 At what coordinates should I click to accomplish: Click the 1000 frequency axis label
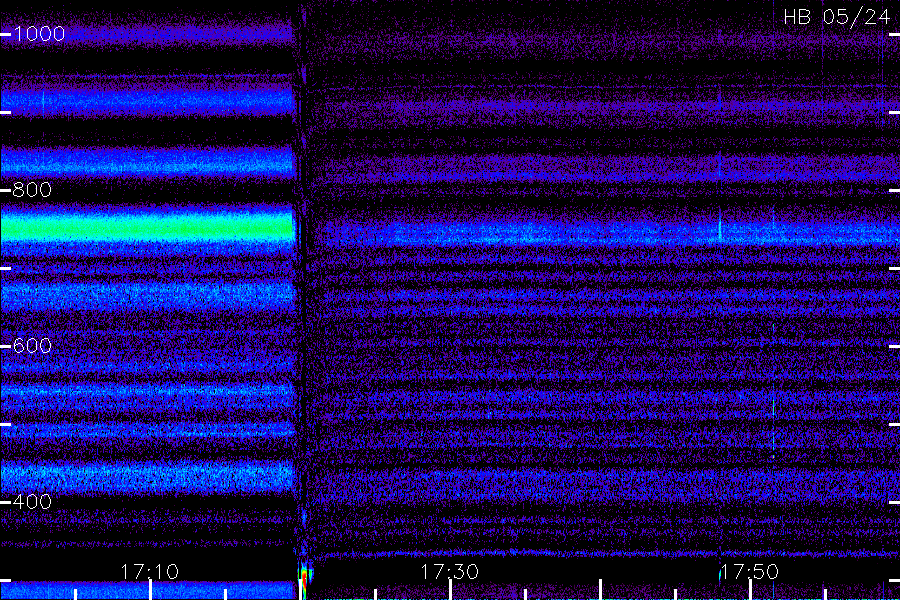click(39, 34)
